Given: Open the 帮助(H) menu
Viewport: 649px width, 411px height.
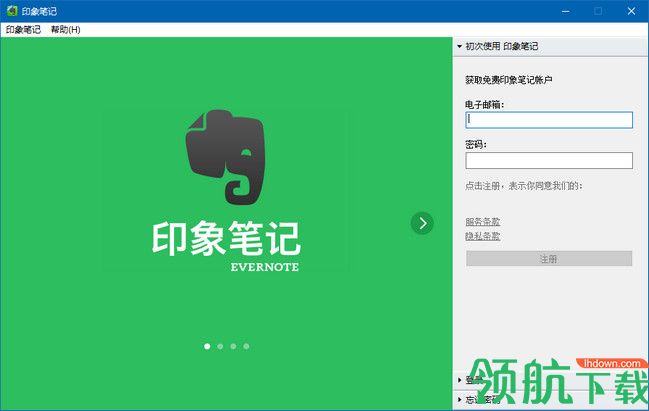Looking at the screenshot, I should (x=65, y=29).
